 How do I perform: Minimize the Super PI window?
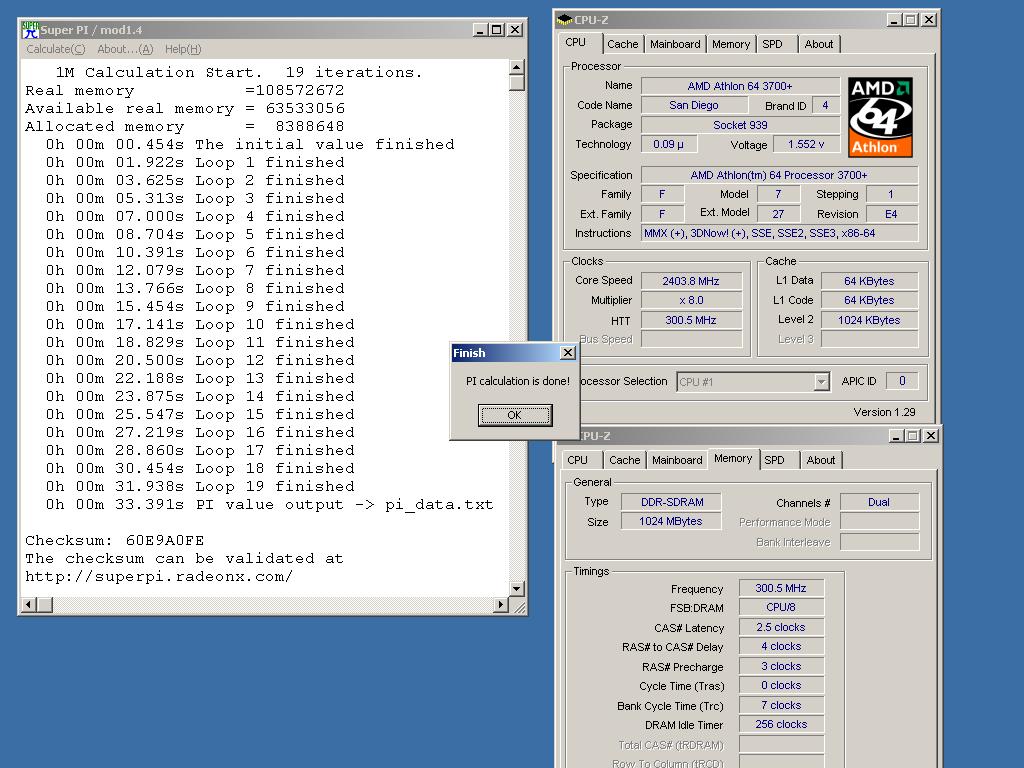pos(480,30)
